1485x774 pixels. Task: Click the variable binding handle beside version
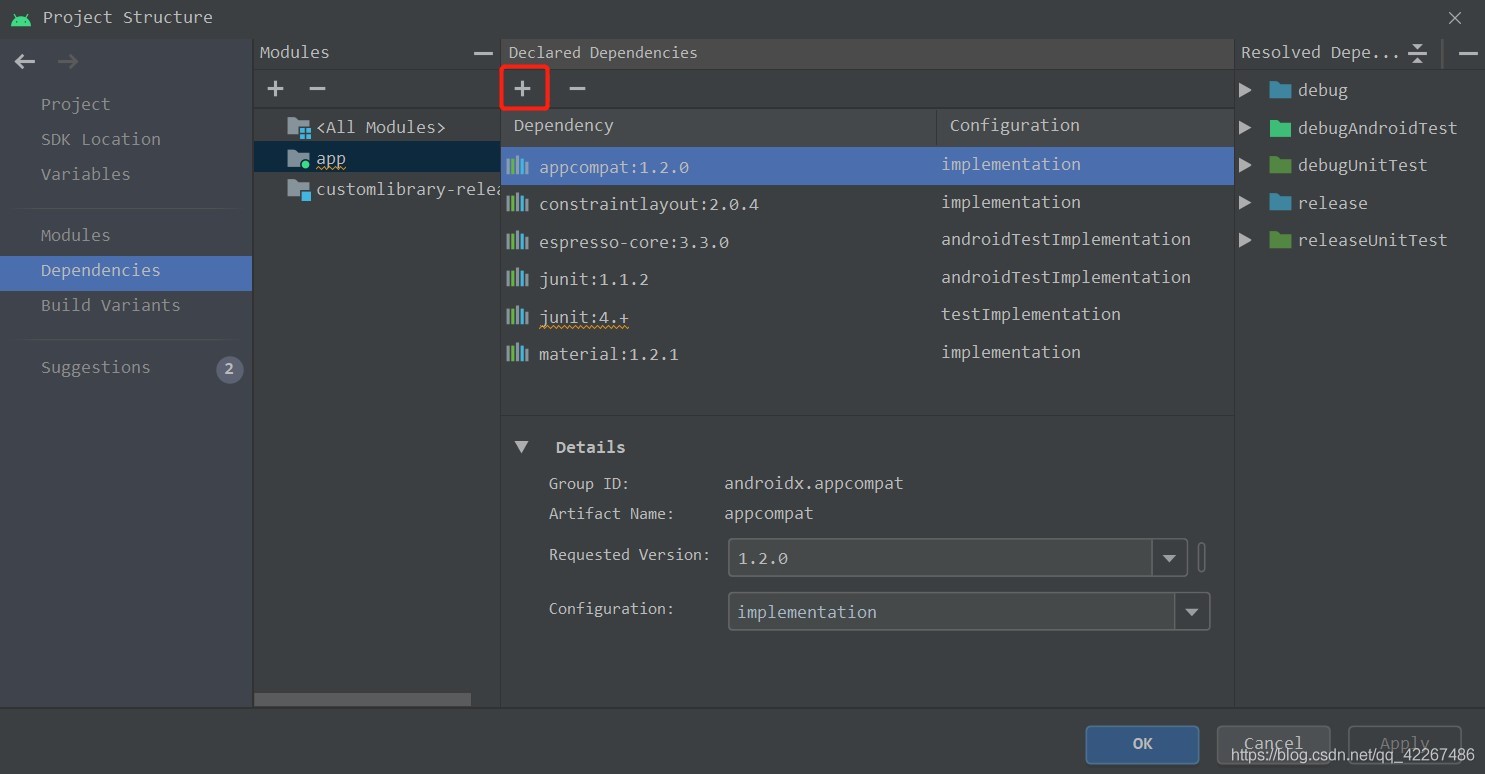coord(1201,557)
